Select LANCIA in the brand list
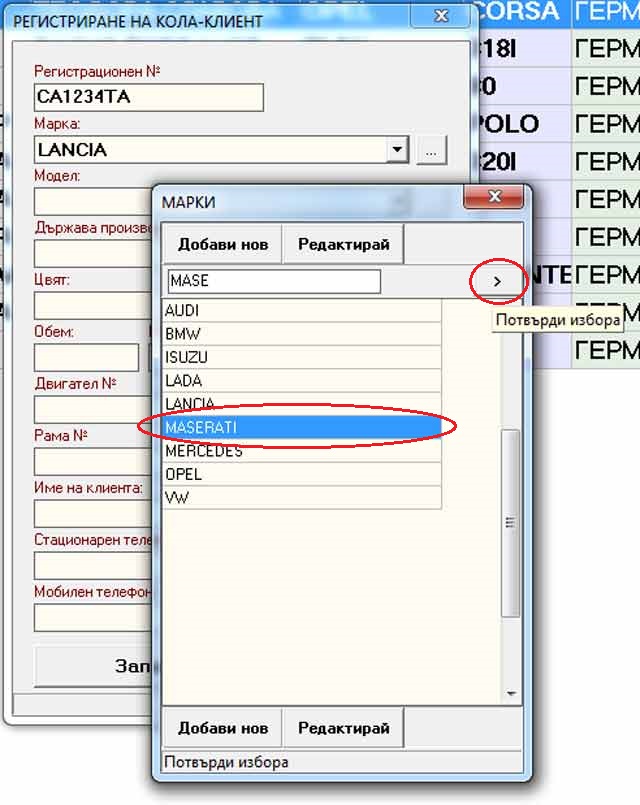 point(302,404)
